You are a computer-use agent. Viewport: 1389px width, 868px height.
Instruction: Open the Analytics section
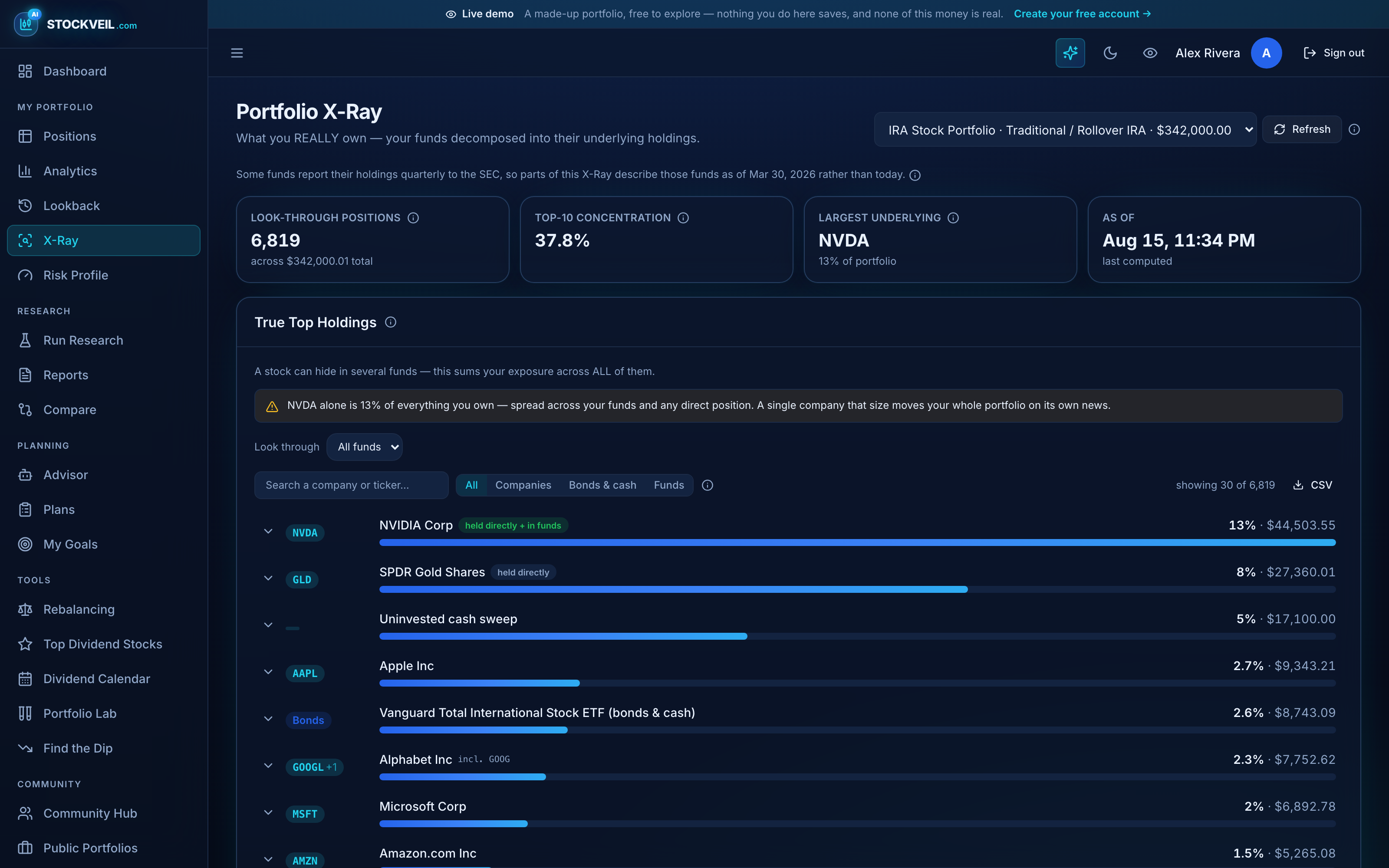[x=103, y=171]
